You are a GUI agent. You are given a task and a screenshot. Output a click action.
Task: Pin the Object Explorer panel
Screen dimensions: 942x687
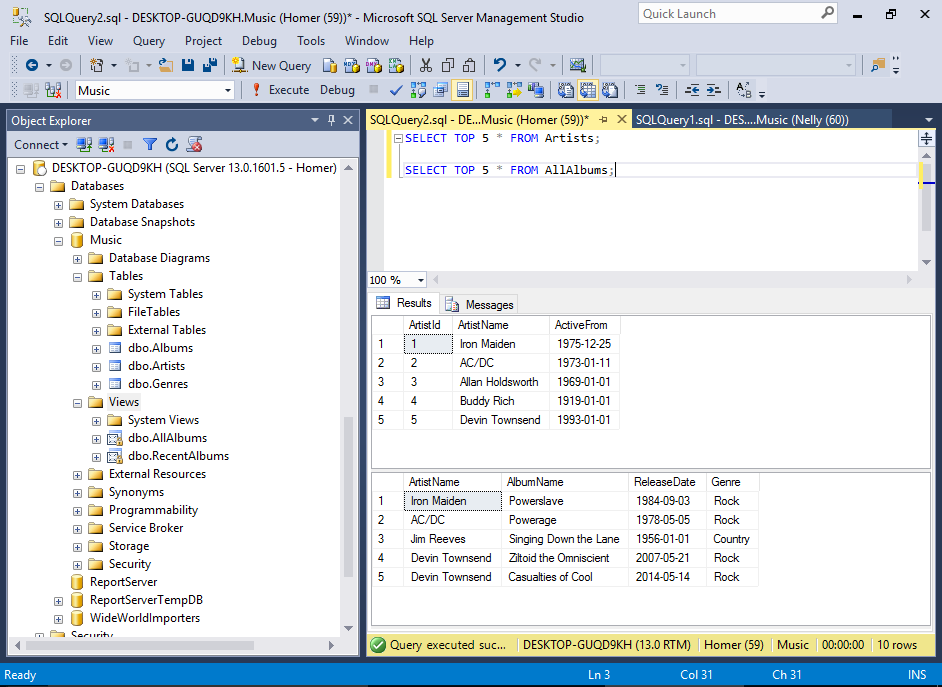pyautogui.click(x=331, y=120)
